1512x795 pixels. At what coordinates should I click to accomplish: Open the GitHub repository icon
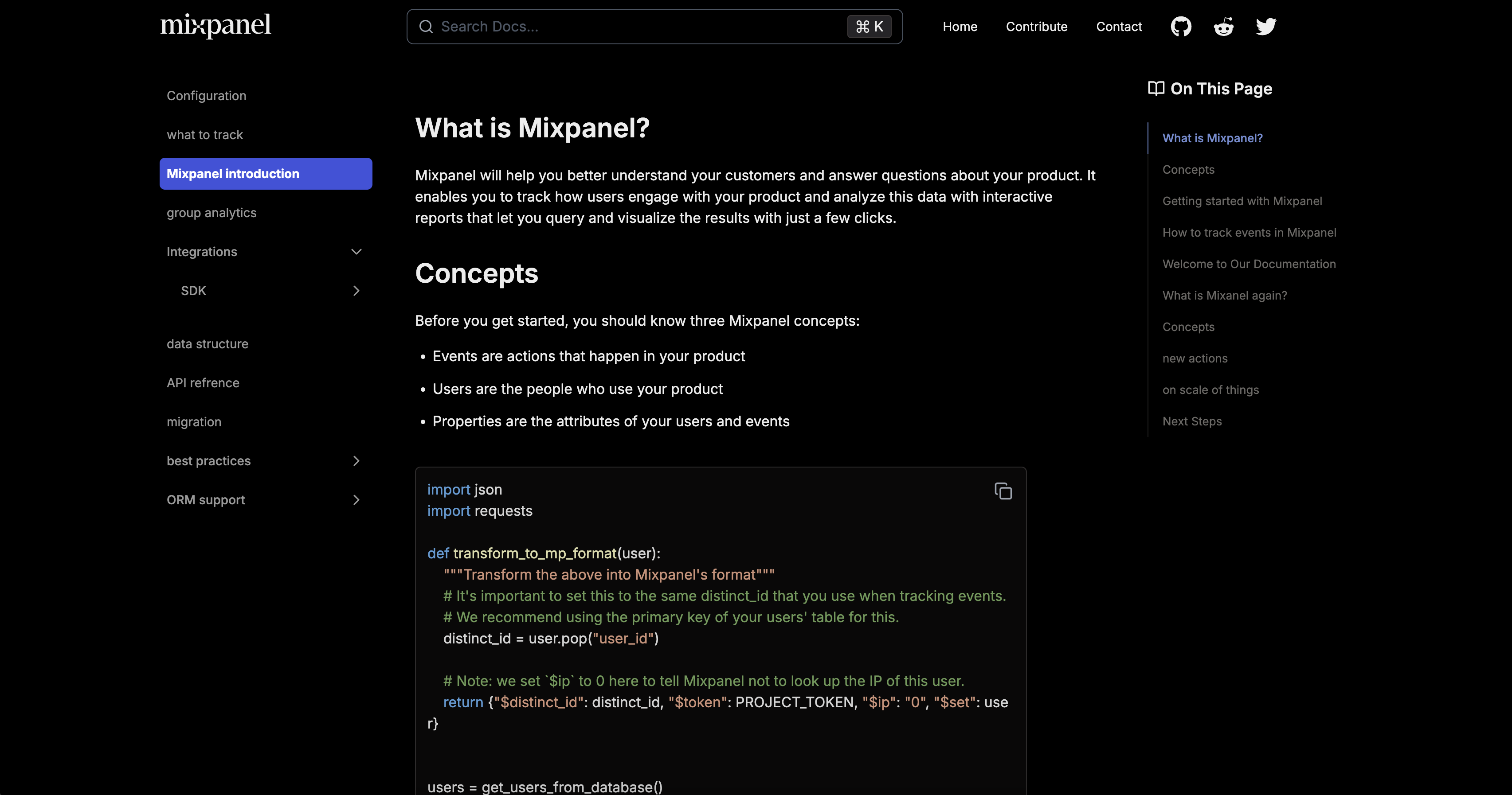(x=1180, y=27)
